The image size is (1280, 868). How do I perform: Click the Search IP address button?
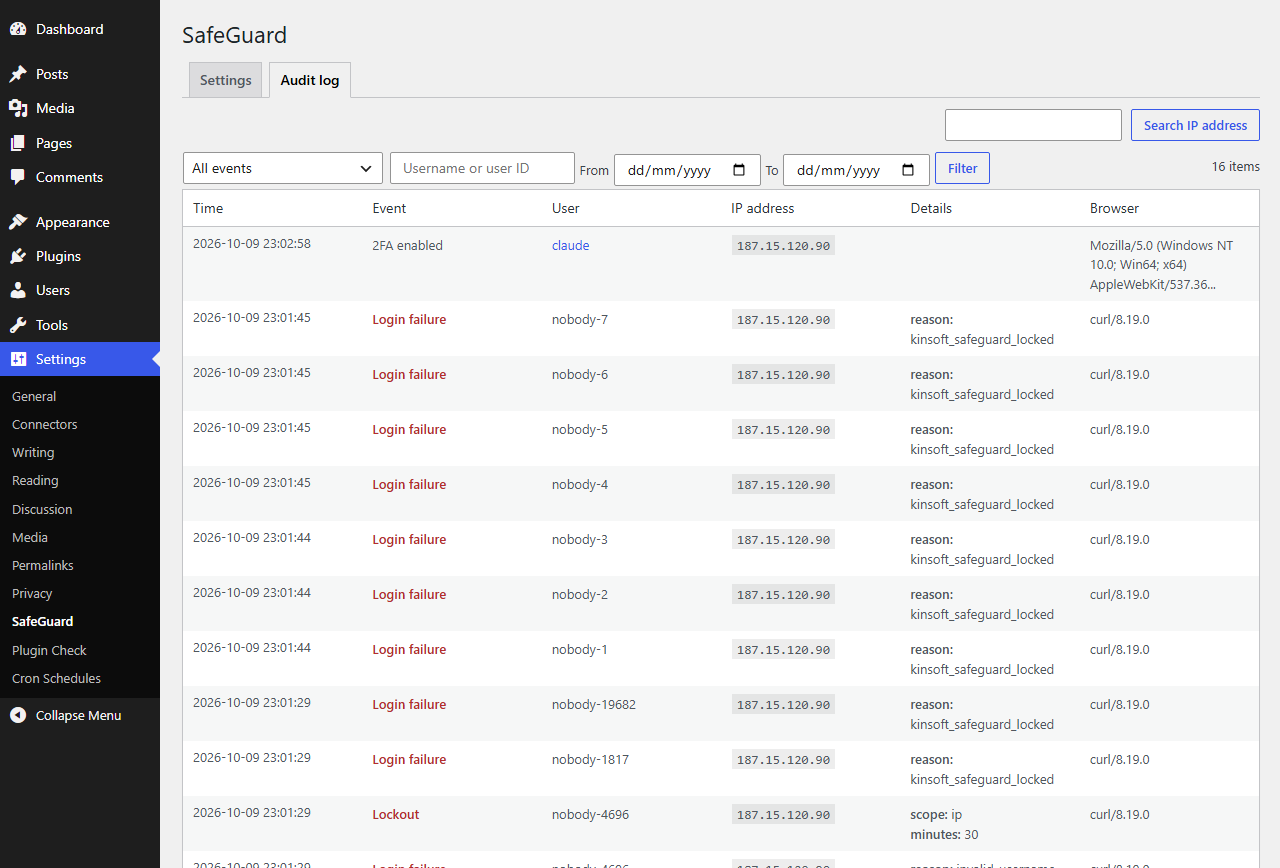tap(1195, 125)
